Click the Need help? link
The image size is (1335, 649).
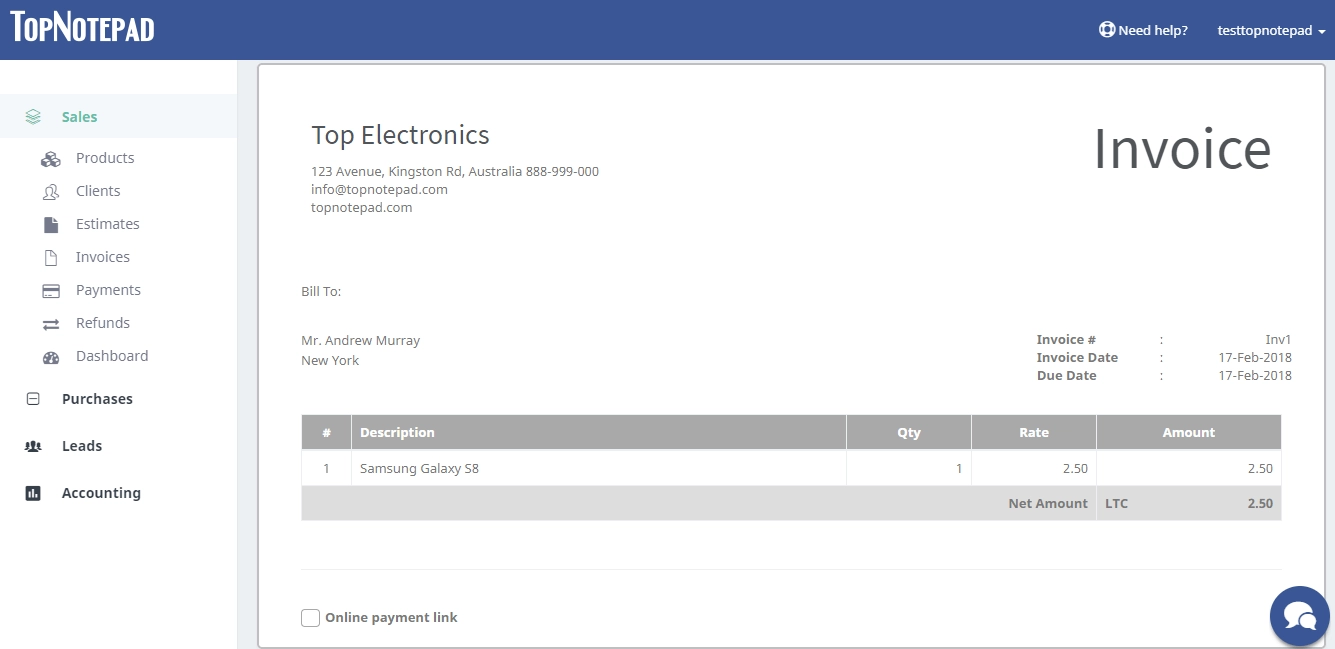1152,30
